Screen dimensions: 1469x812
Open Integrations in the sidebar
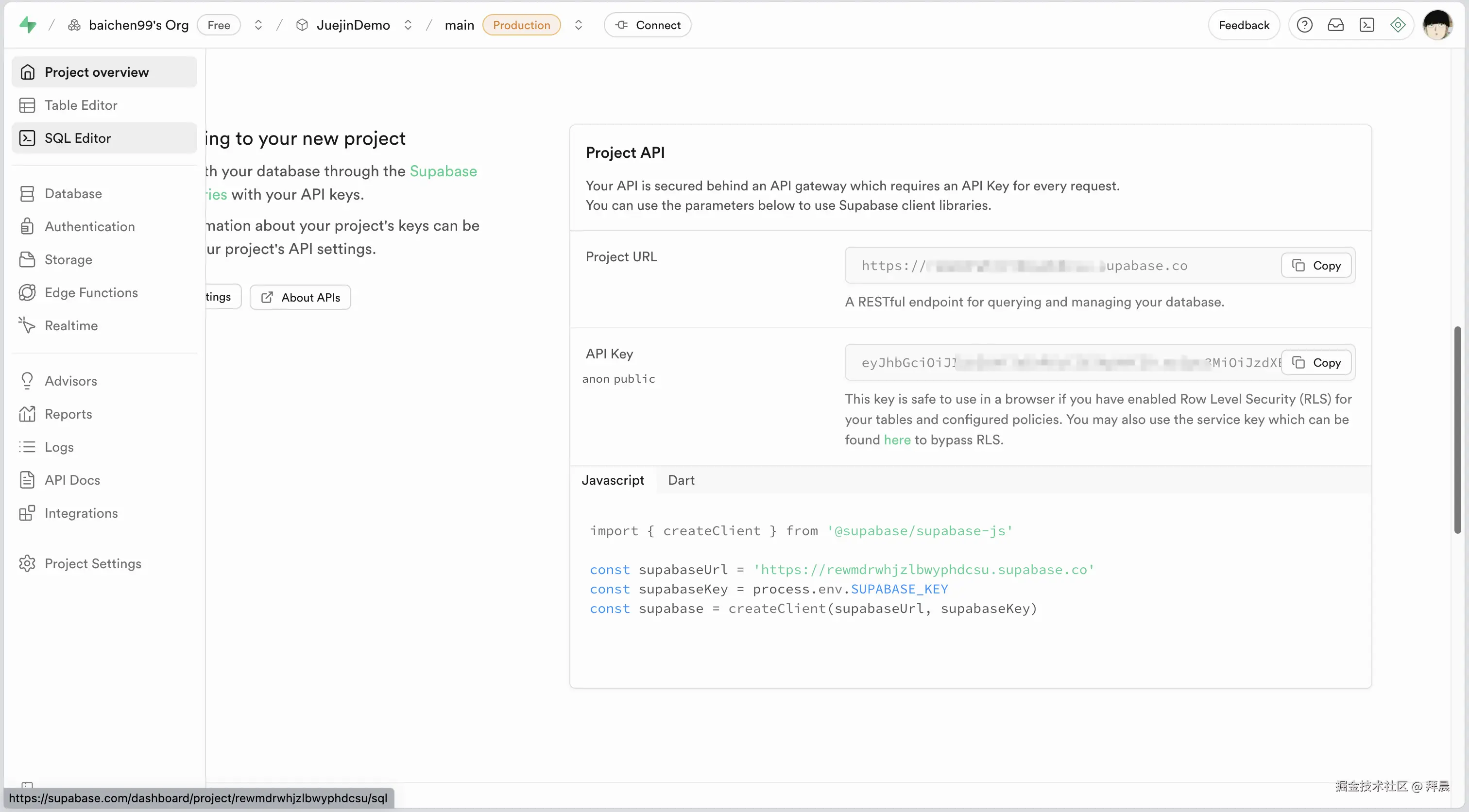click(81, 513)
